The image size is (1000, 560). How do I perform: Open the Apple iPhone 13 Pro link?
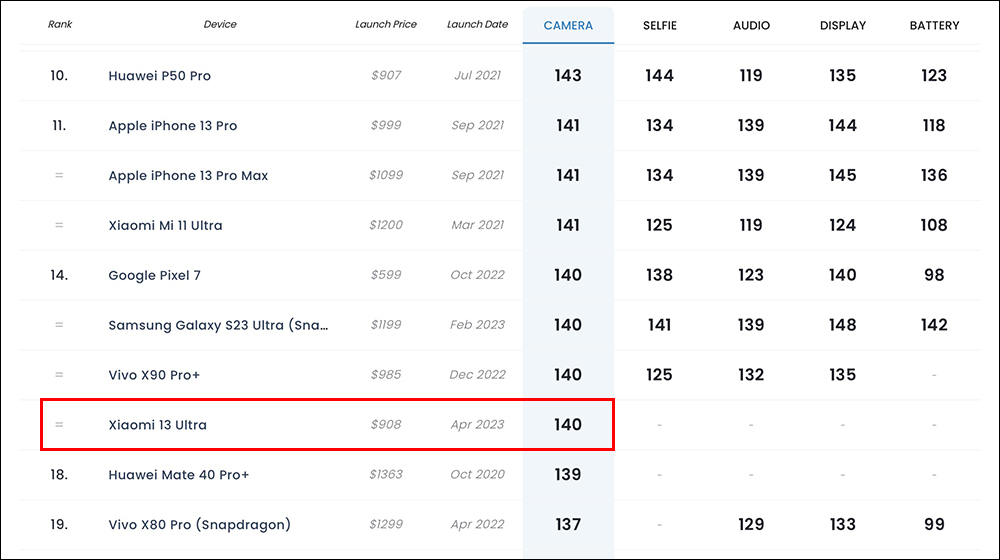point(173,126)
